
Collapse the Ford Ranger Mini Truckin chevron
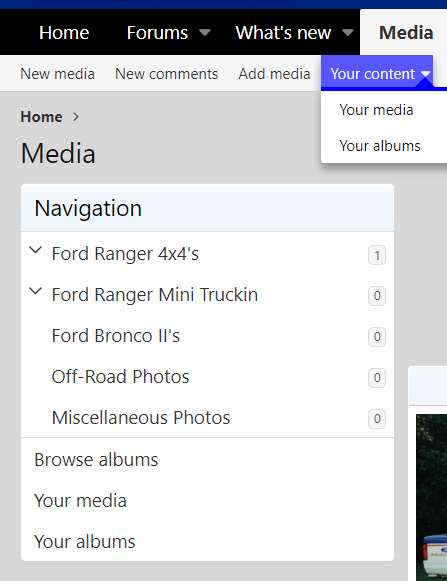click(x=36, y=291)
